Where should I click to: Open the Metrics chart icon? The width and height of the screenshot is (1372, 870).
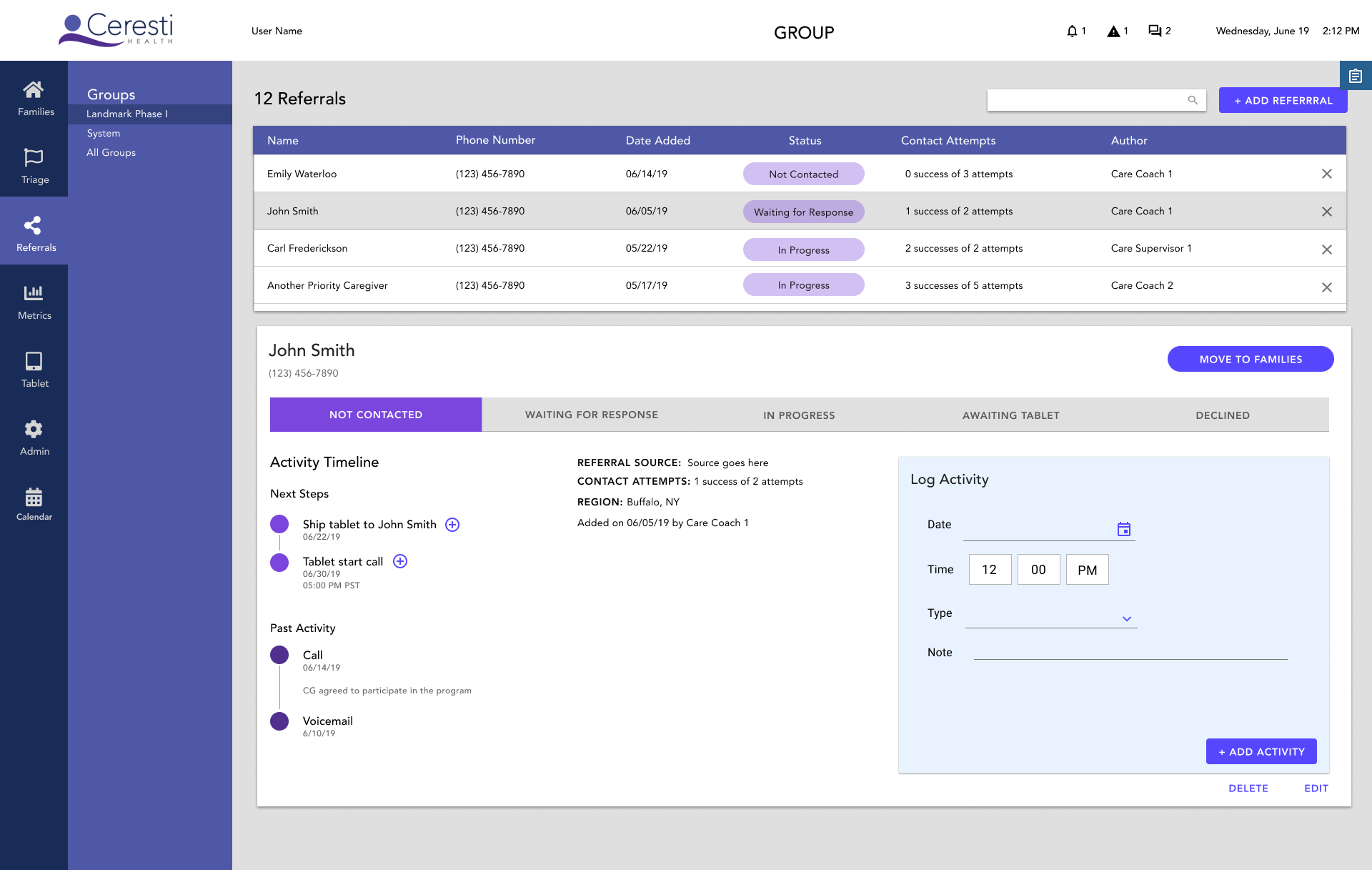click(x=34, y=293)
